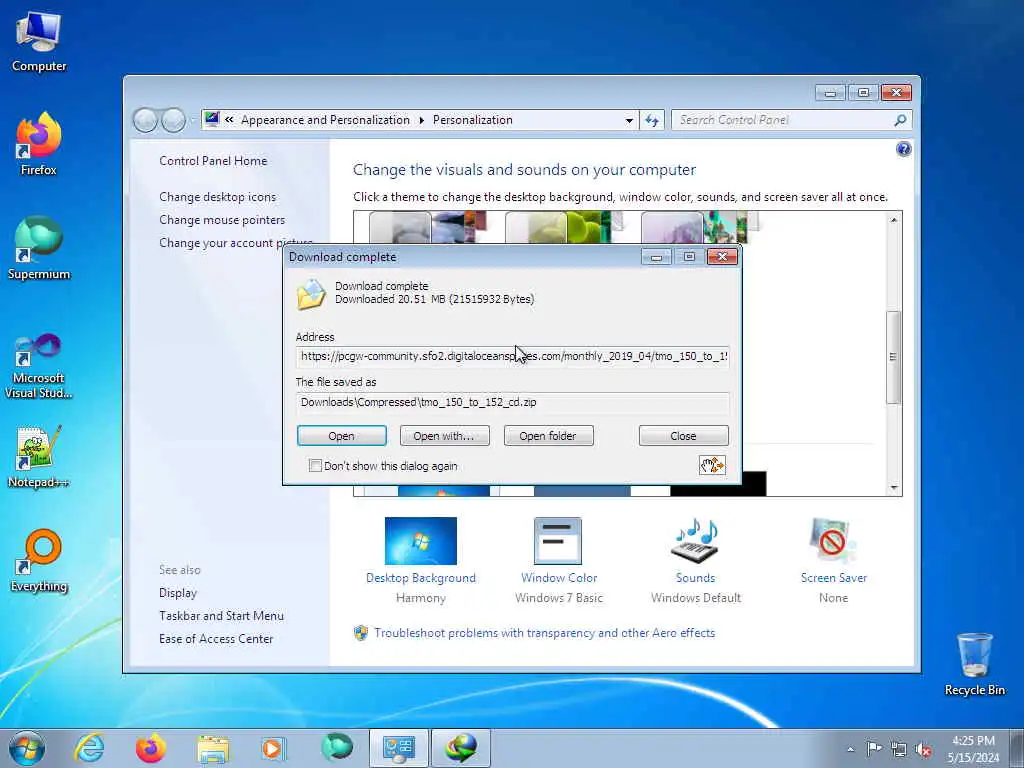Click the theme list scrollbar thumb
This screenshot has width=1024, height=768.
coord(893,357)
